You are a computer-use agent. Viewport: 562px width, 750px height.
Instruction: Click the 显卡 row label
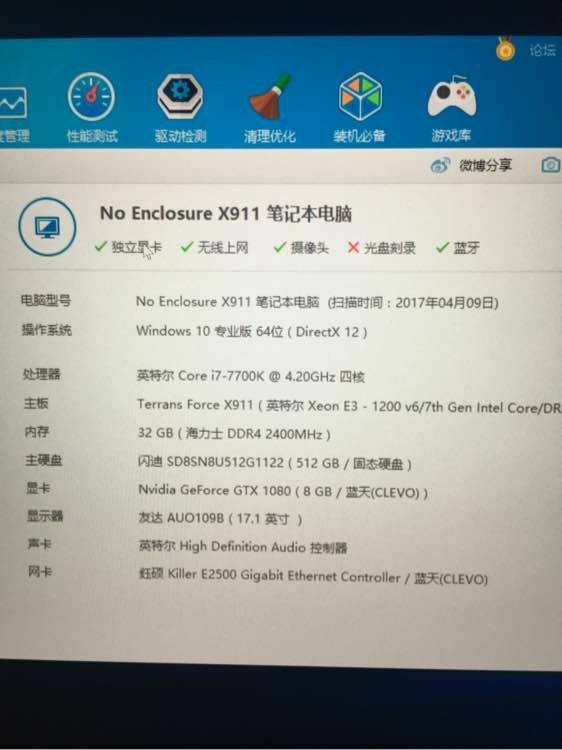point(38,488)
